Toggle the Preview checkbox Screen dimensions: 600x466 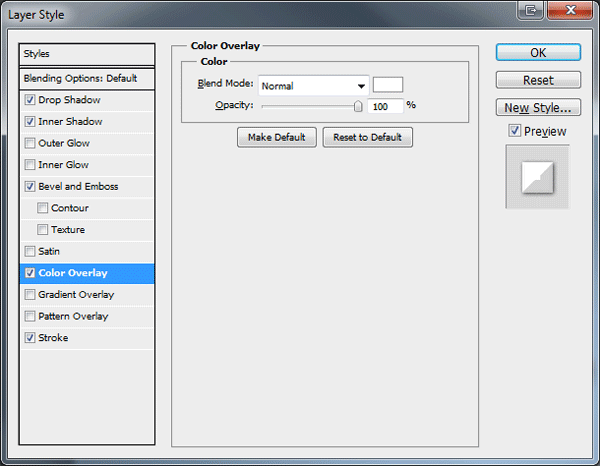(x=515, y=131)
